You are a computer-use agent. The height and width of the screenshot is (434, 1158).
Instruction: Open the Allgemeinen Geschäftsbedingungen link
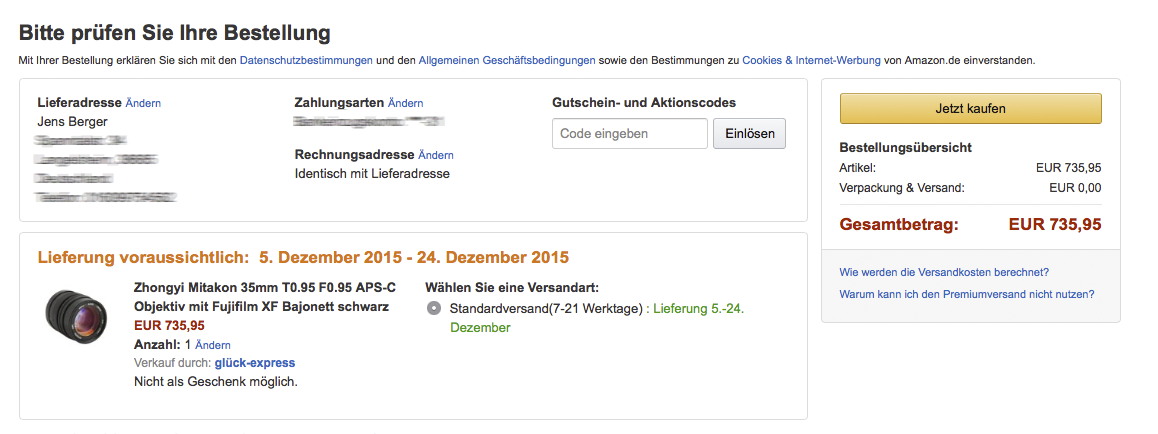(507, 61)
